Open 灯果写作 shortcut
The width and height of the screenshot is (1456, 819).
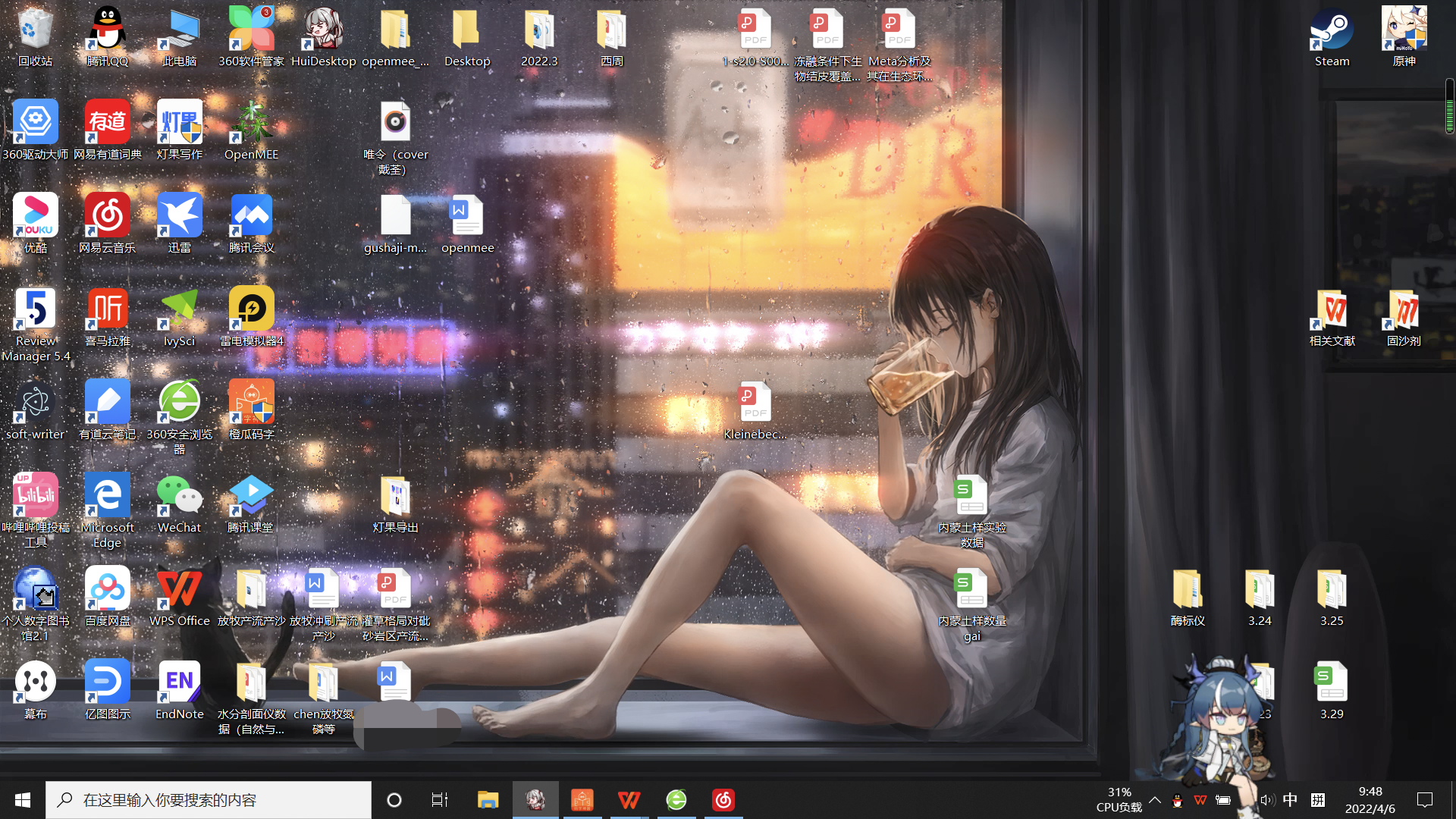coord(179,130)
